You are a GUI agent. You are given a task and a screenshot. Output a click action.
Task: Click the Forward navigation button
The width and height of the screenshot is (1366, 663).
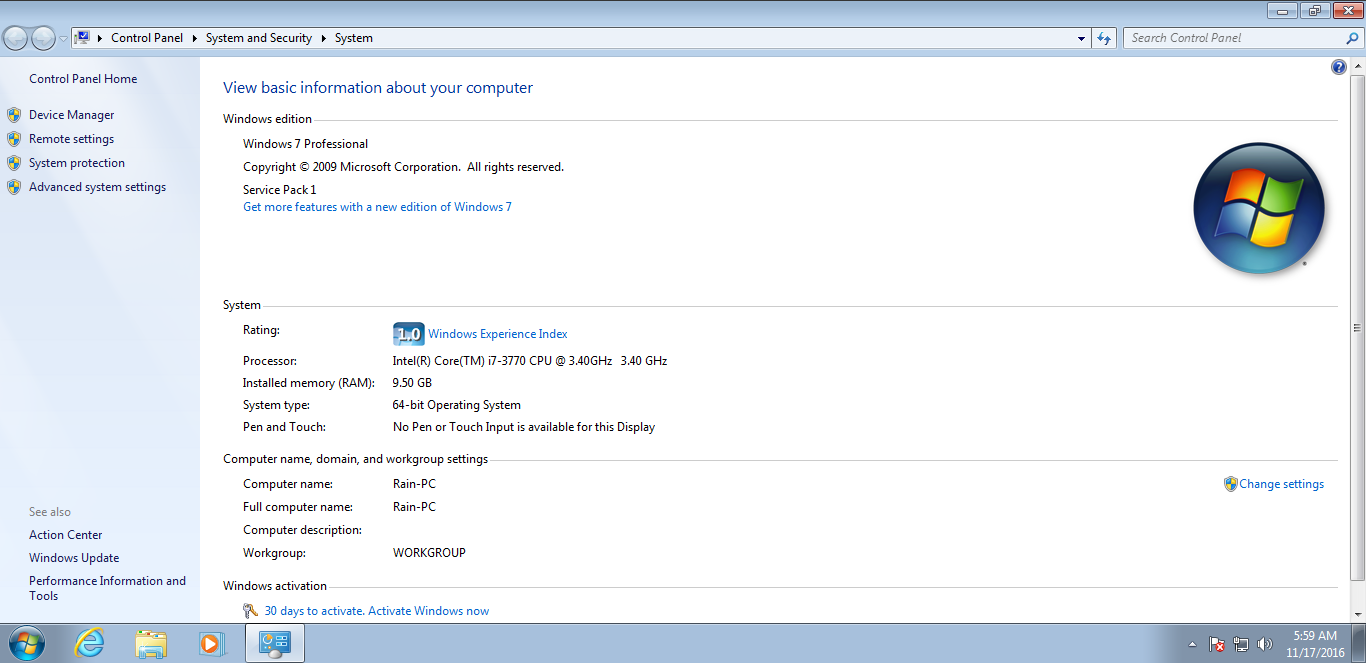click(43, 38)
